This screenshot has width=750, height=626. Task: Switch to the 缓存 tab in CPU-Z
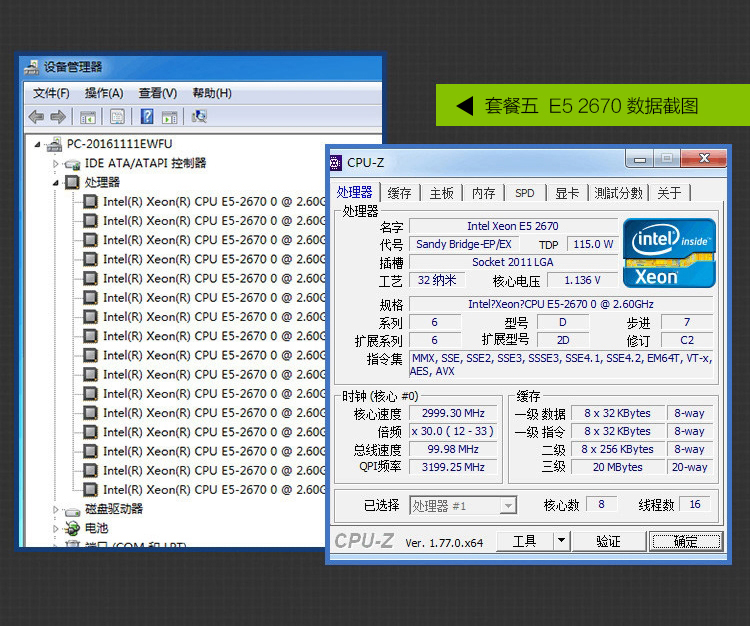[399, 193]
